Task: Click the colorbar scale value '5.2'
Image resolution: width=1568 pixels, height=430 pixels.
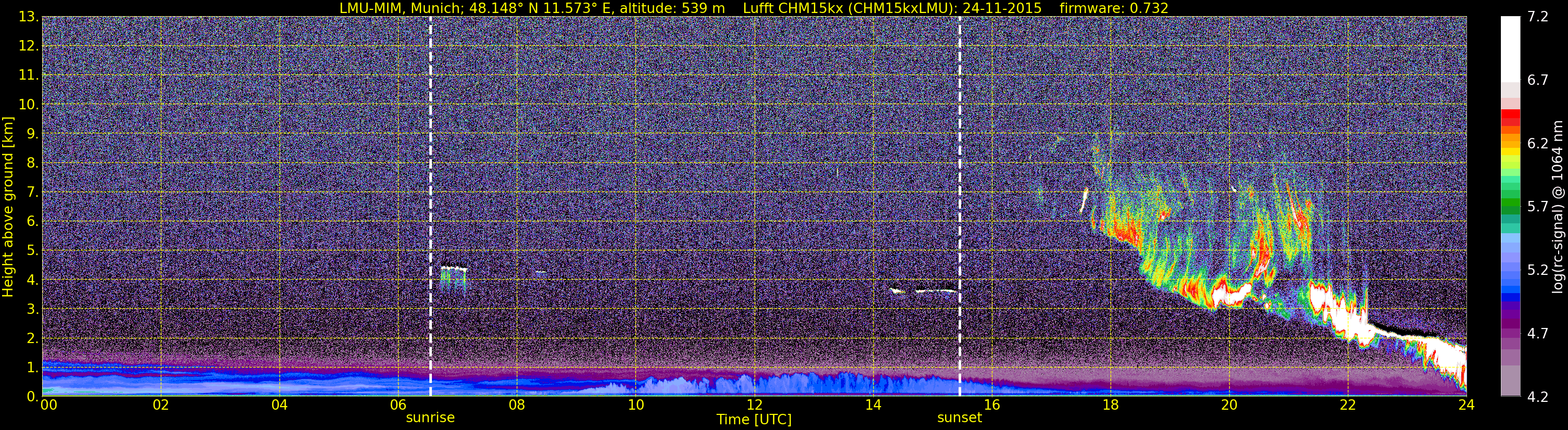Action: [1538, 270]
